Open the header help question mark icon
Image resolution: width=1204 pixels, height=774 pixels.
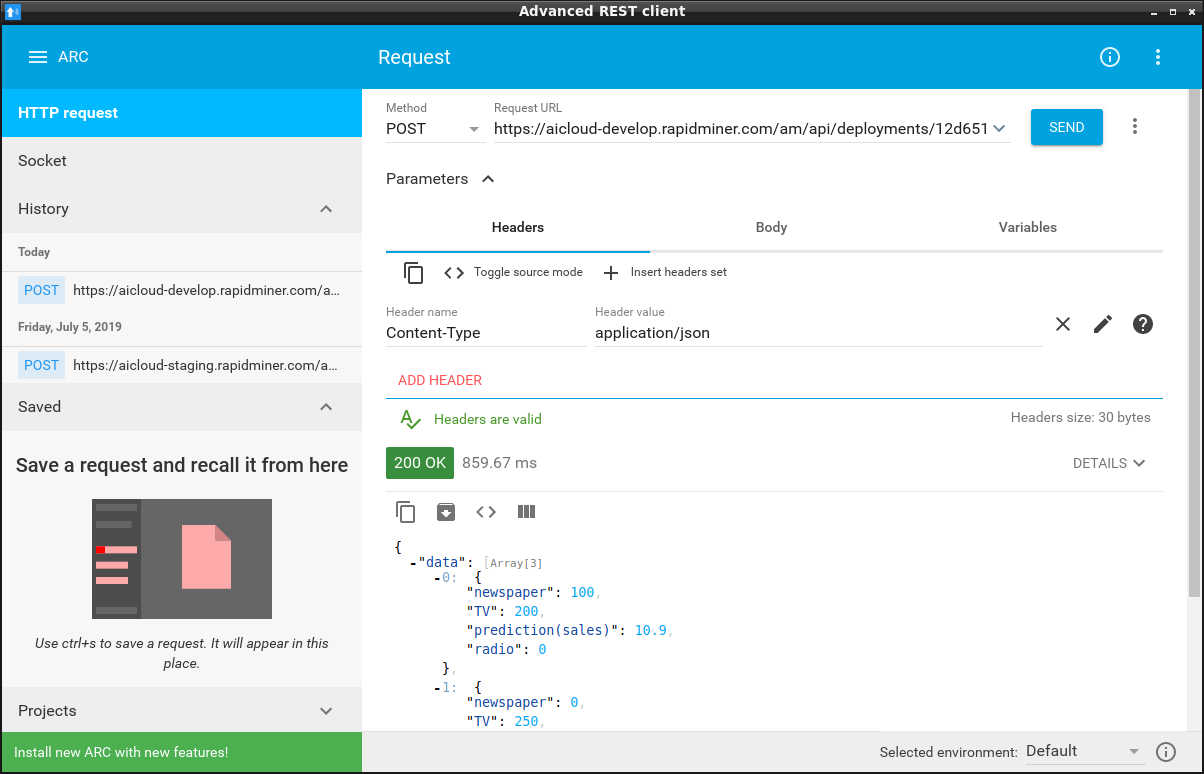pos(1143,324)
